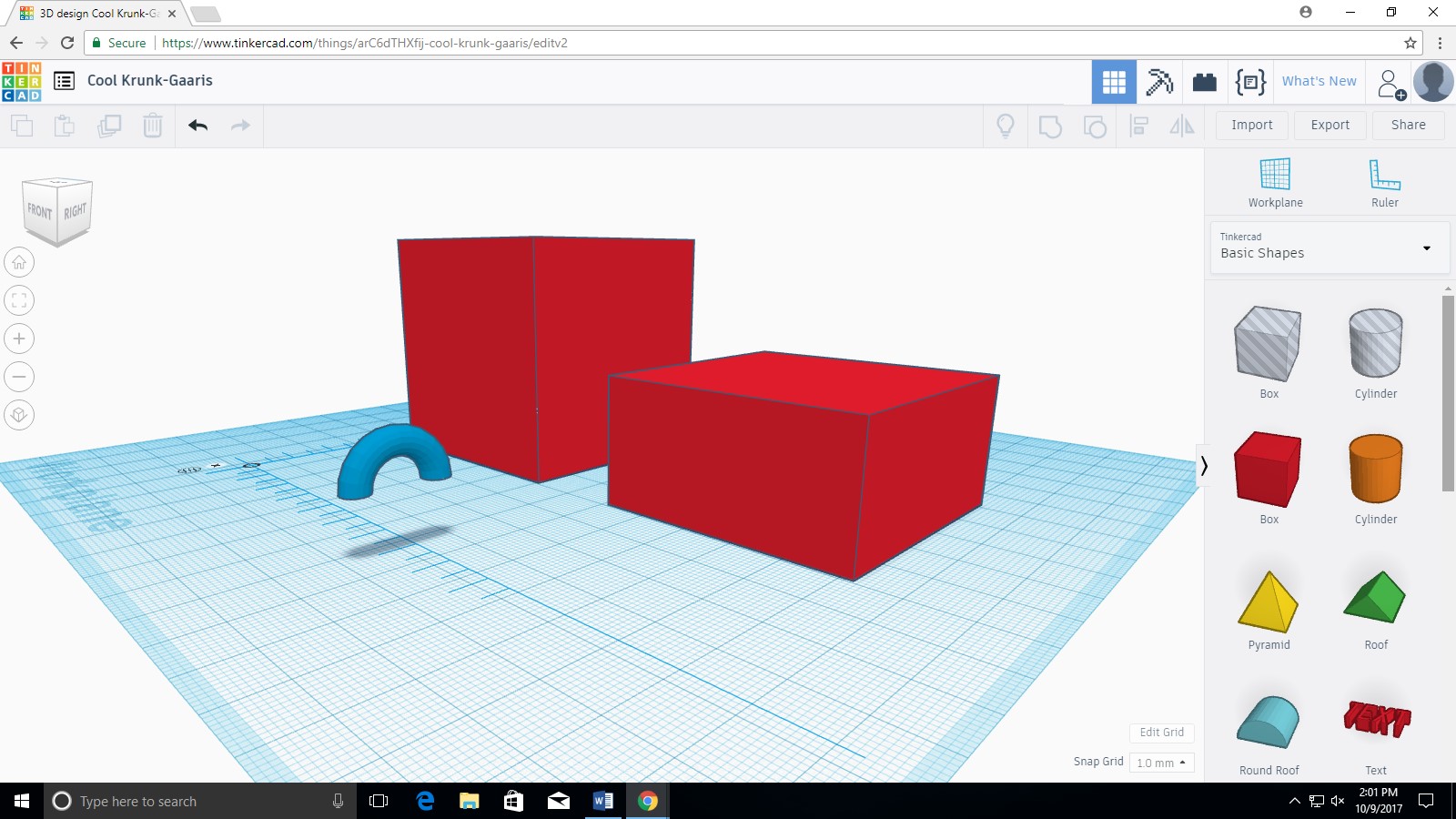
Task: Click the browser tab 3D design Cool Krunk
Action: pyautogui.click(x=98, y=14)
